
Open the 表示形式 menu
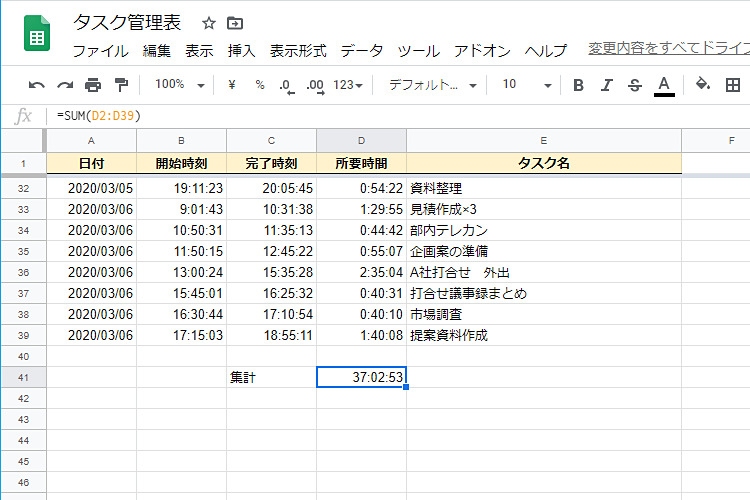(298, 51)
